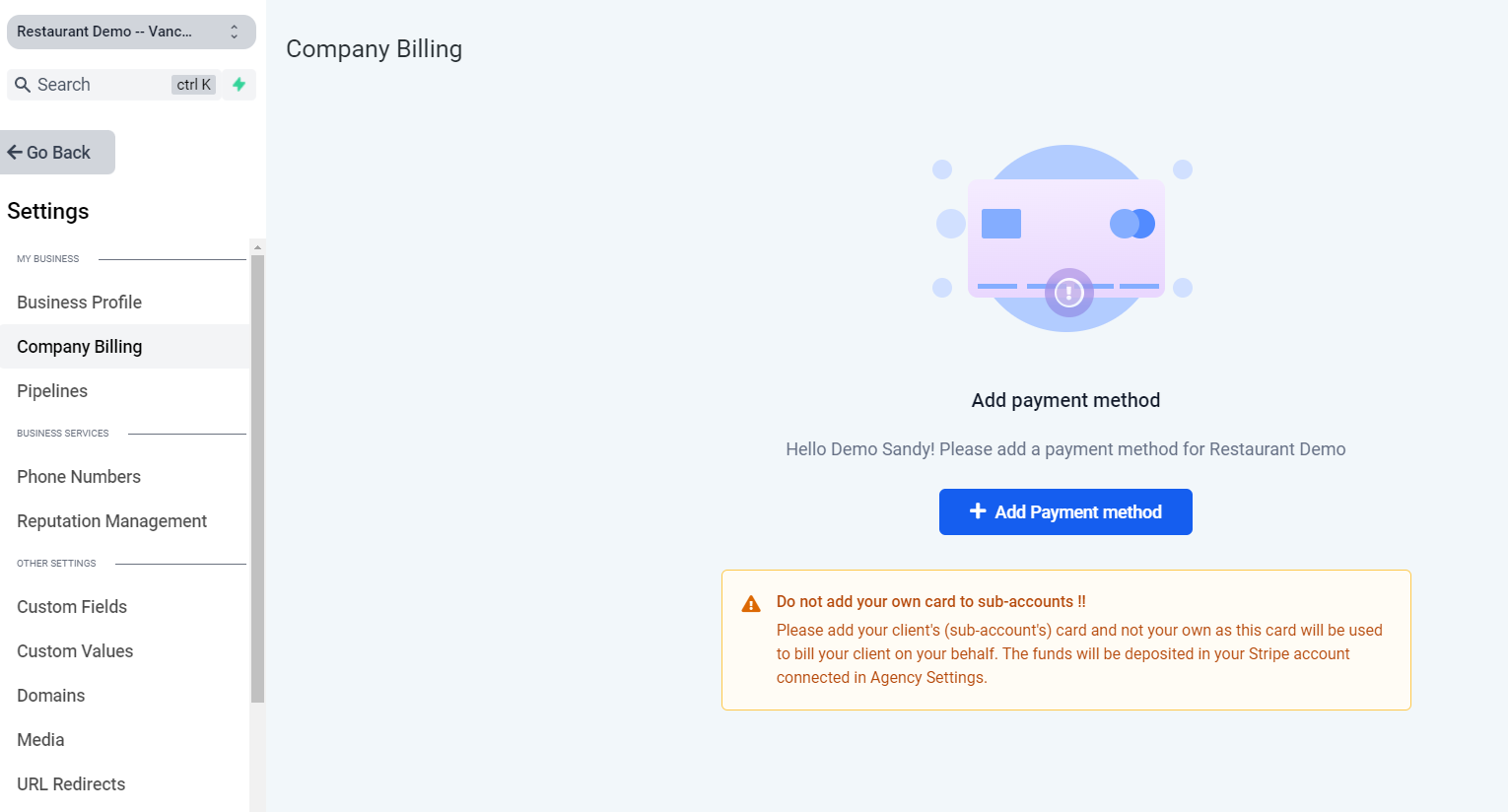Click the green lightning bolt quick actions icon
This screenshot has height=812, width=1508.
239,85
